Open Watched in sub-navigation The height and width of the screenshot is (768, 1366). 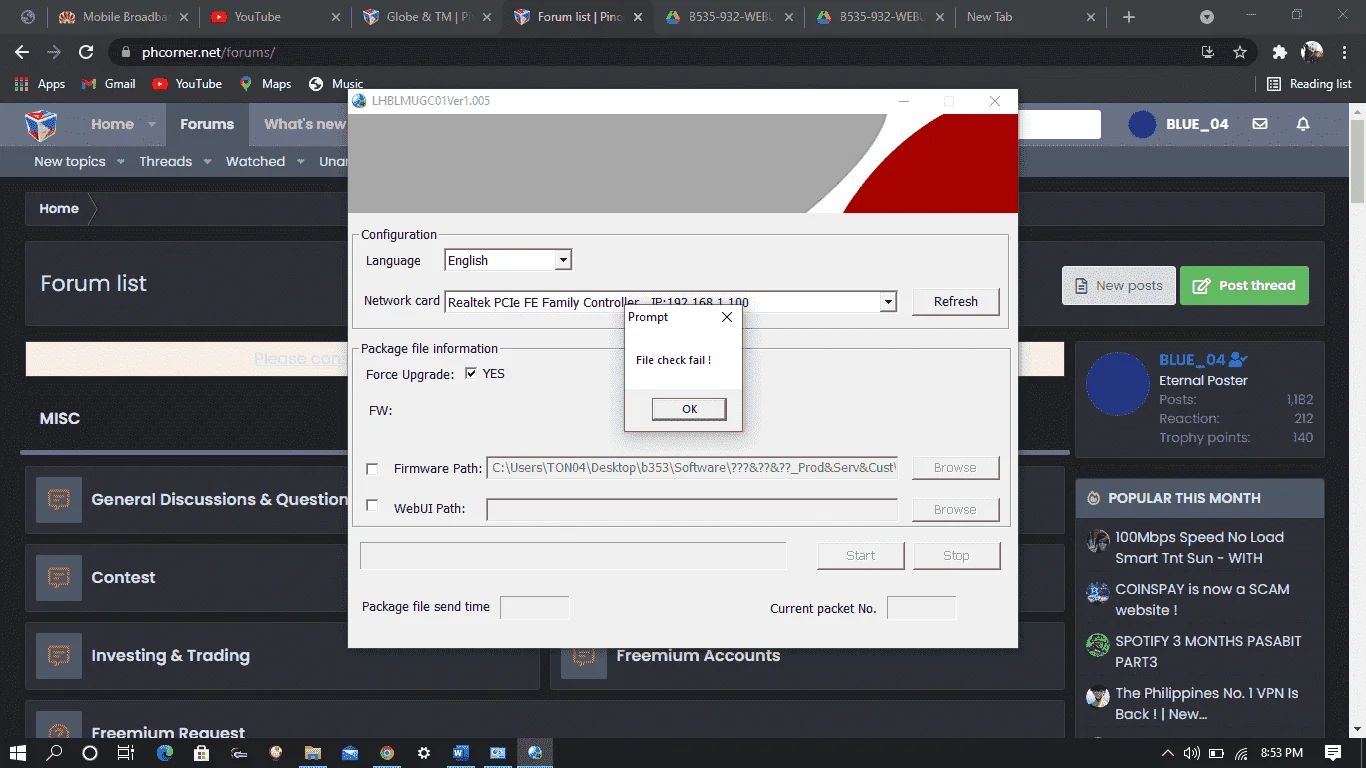(x=255, y=161)
